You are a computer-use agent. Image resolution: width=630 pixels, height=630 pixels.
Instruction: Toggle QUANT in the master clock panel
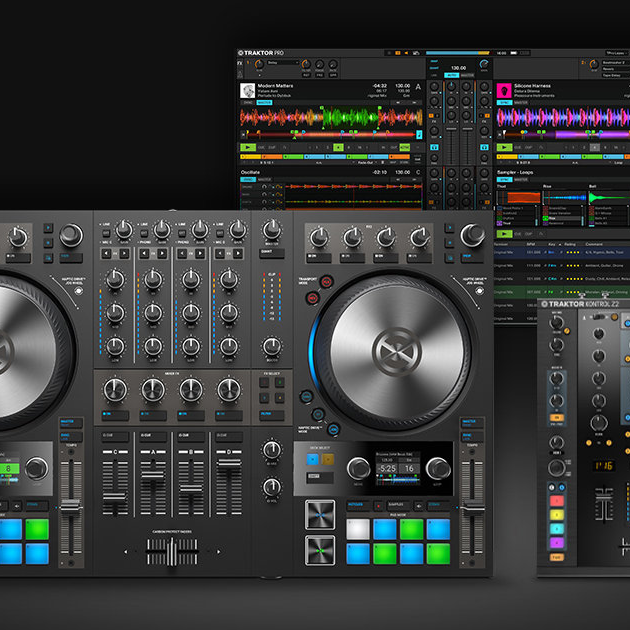[434, 68]
